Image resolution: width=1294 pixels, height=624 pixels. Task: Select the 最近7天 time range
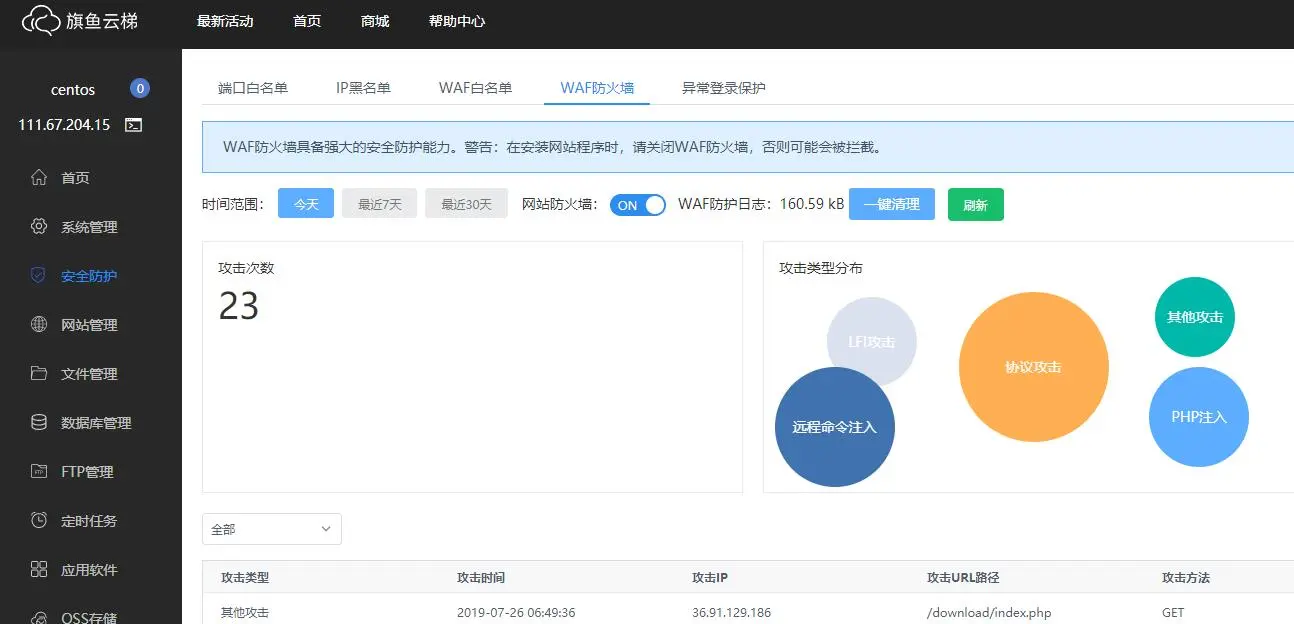coord(379,204)
